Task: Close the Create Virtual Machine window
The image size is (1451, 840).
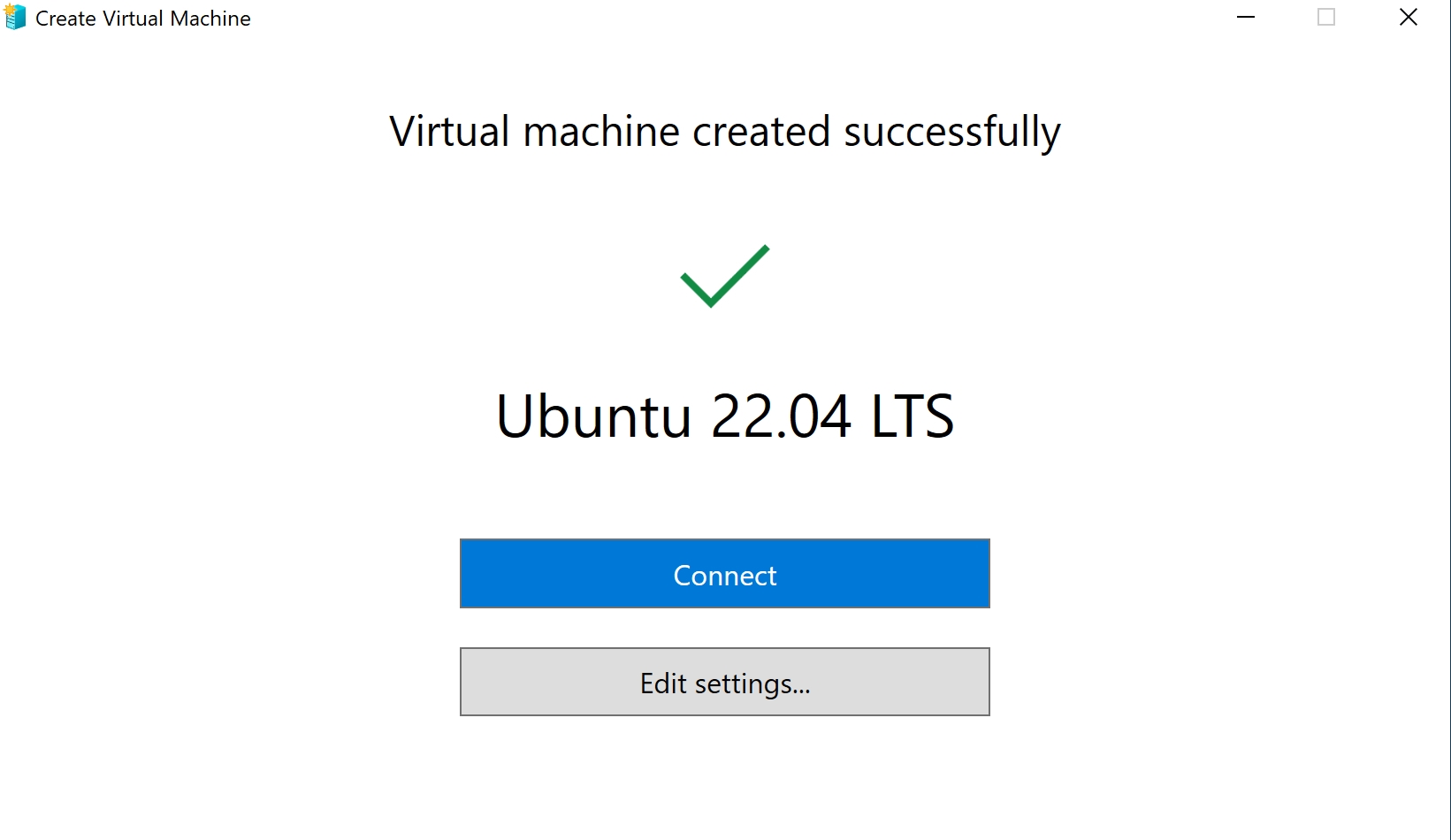Action: [1408, 17]
